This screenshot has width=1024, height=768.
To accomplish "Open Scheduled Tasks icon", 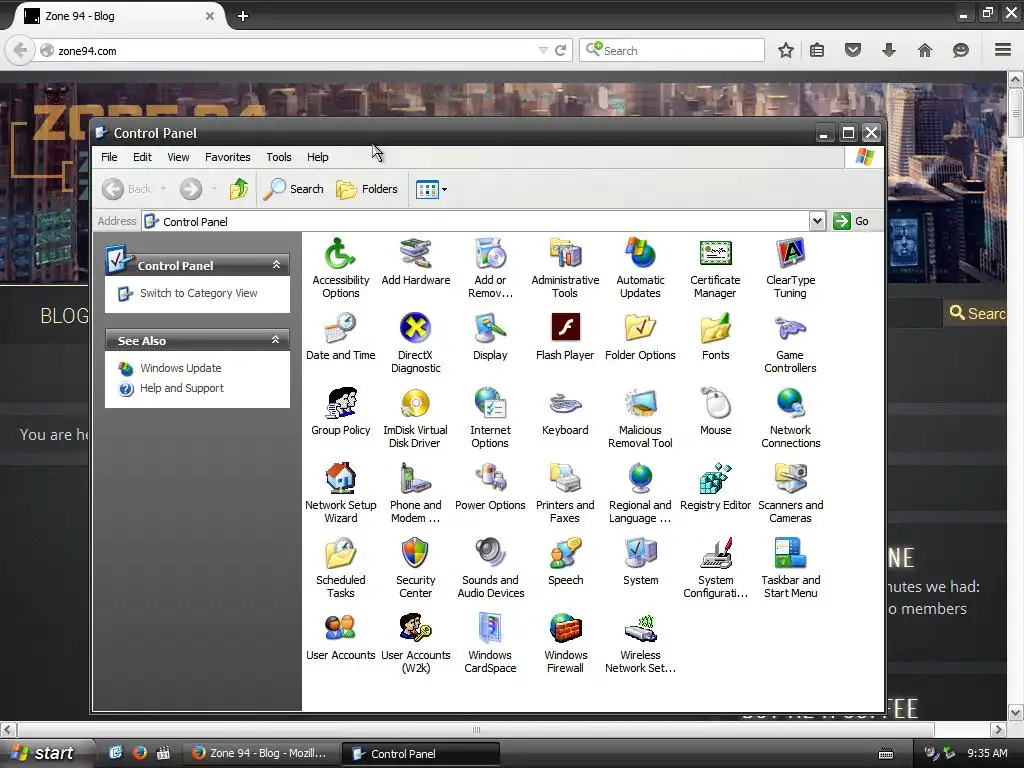I will pos(340,568).
